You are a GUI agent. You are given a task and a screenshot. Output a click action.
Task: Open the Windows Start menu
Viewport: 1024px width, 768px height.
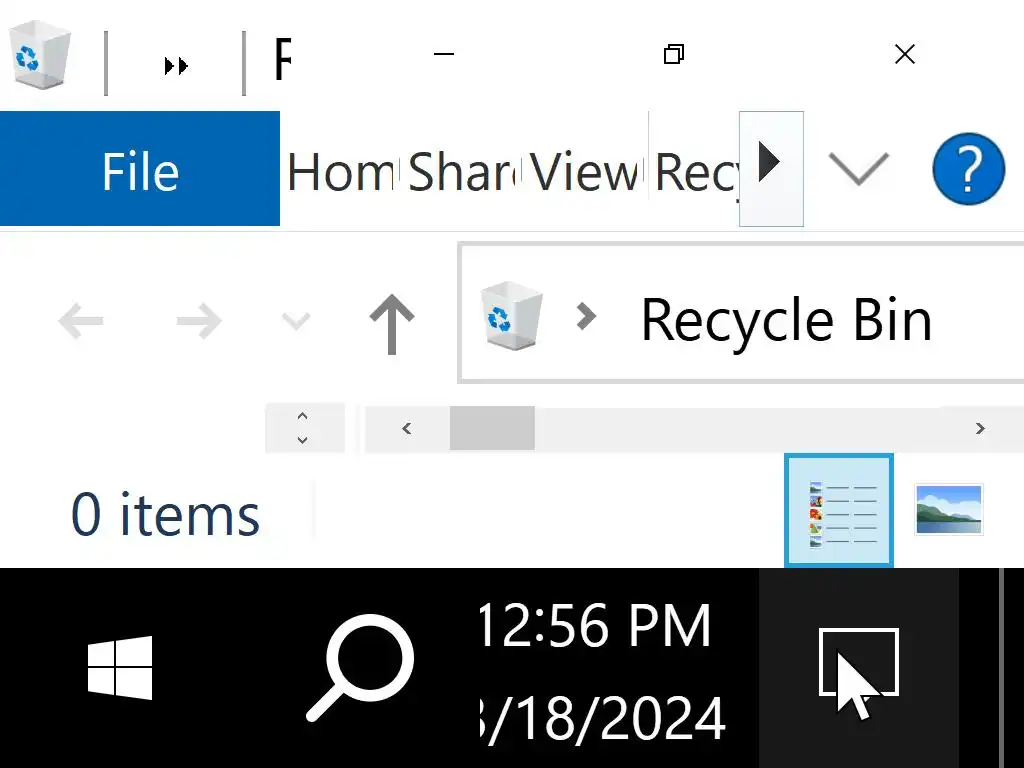click(120, 667)
